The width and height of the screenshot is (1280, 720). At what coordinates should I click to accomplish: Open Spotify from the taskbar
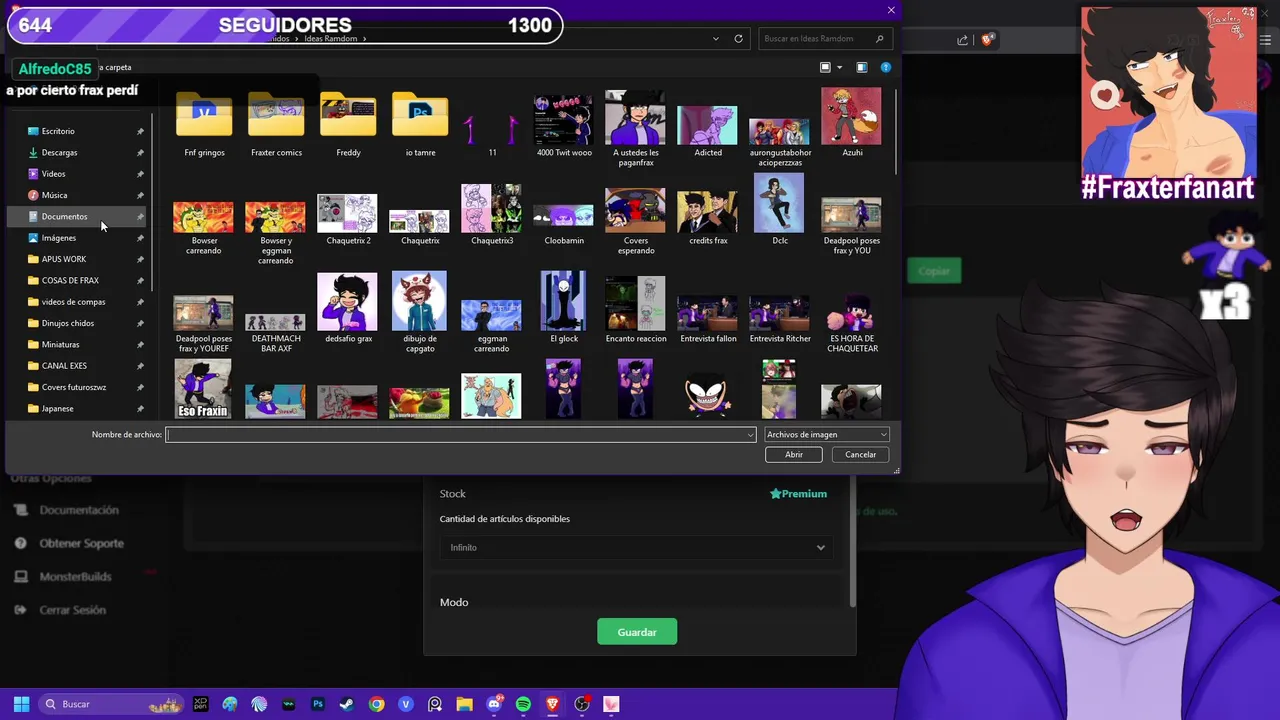(523, 704)
